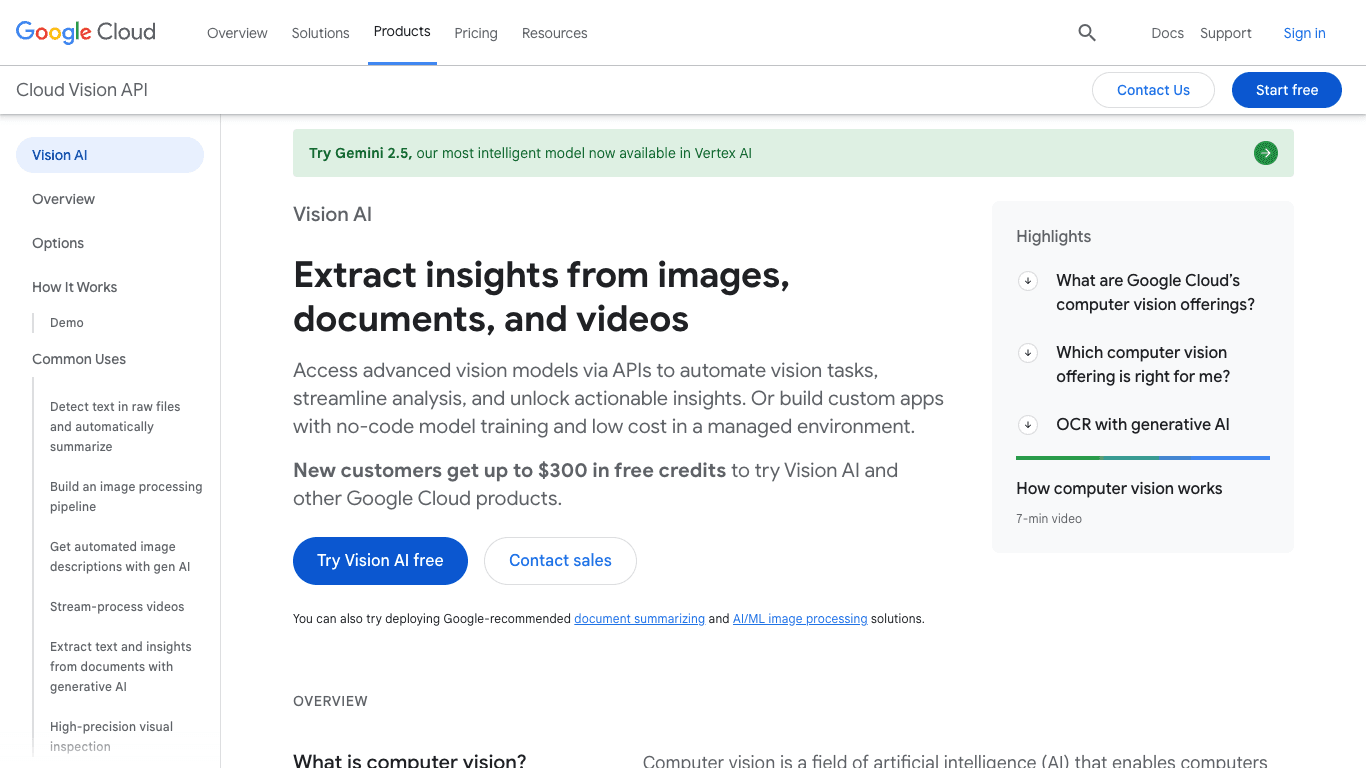Open the search magnifier icon
This screenshot has width=1366, height=768.
tap(1087, 33)
